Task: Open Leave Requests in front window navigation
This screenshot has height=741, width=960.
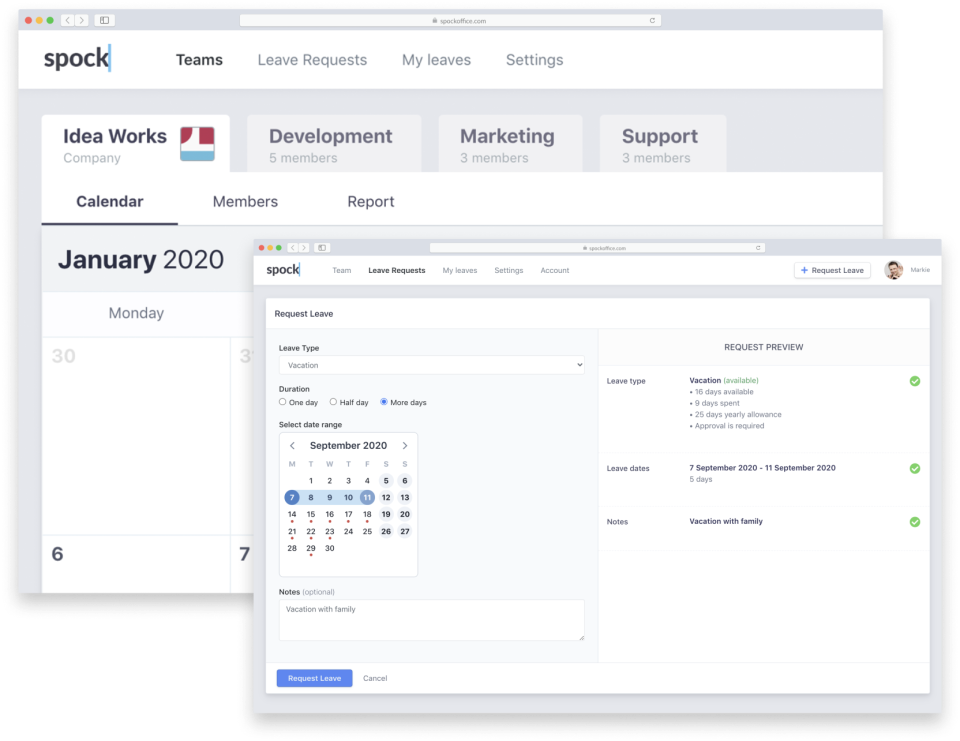Action: pyautogui.click(x=397, y=270)
